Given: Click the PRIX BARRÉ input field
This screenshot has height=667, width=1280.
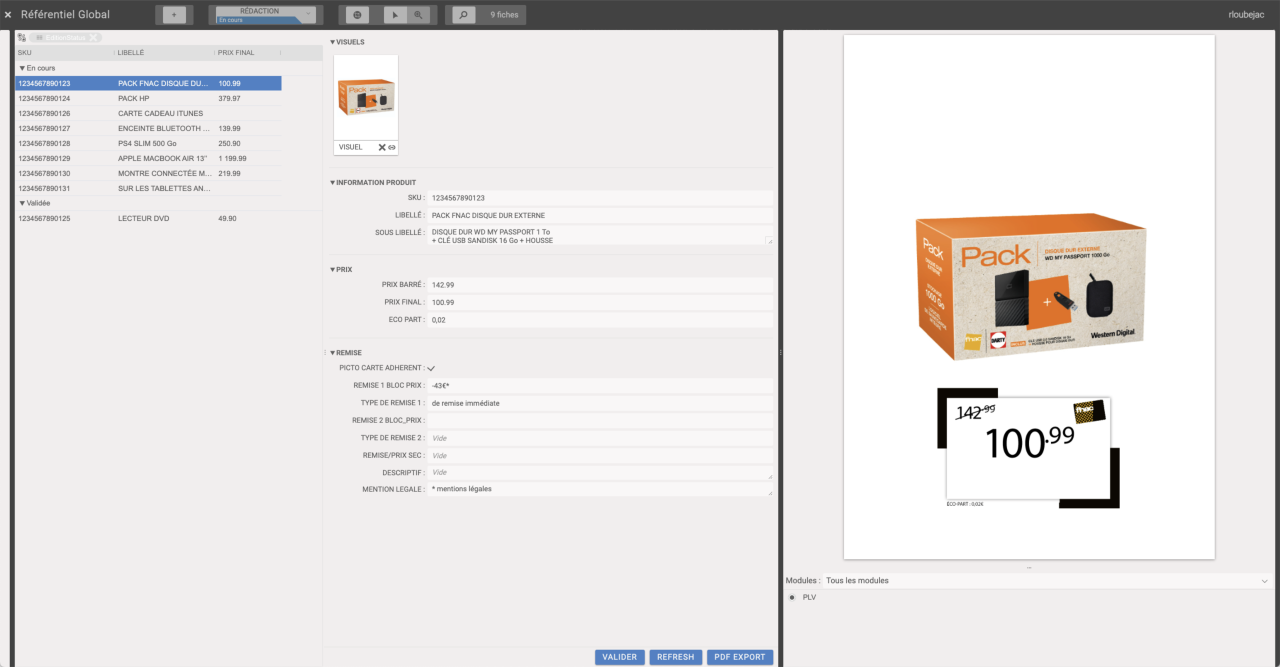Looking at the screenshot, I should (x=600, y=285).
